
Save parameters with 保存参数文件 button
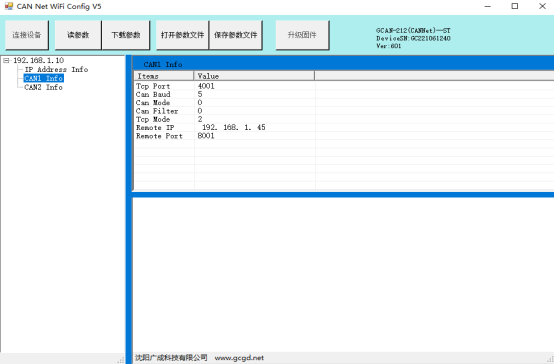coord(236,35)
